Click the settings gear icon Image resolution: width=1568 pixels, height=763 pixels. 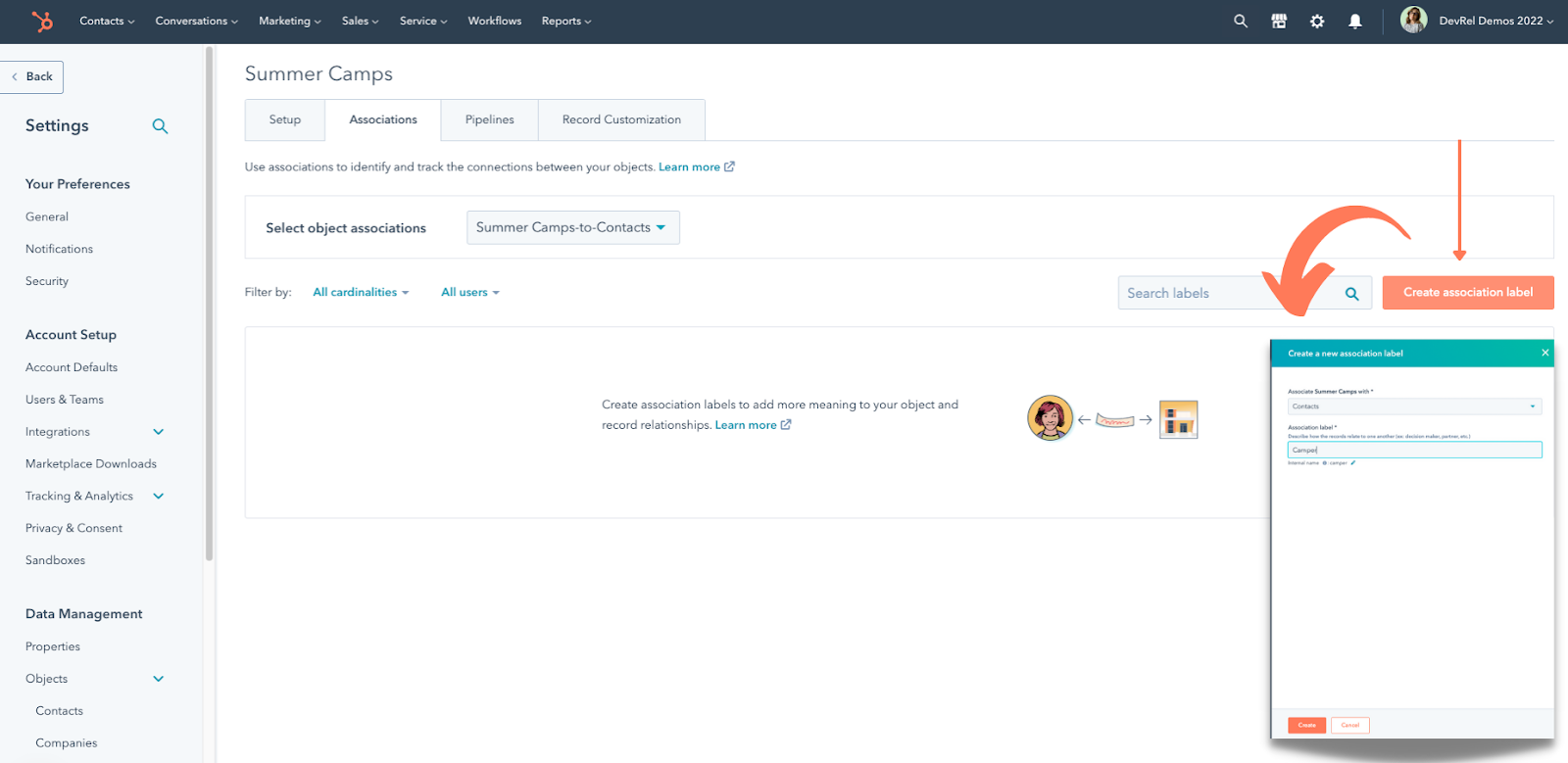coord(1317,21)
